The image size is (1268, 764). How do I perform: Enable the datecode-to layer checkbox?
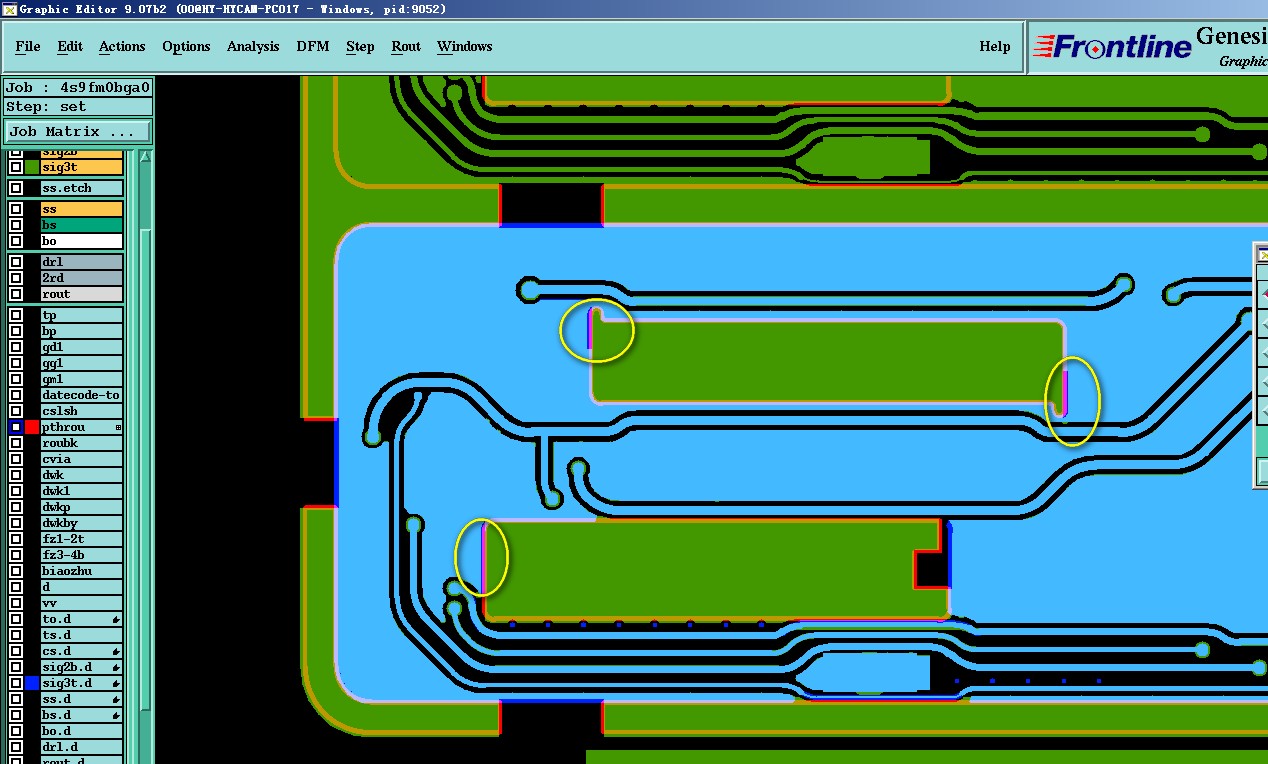click(x=16, y=395)
